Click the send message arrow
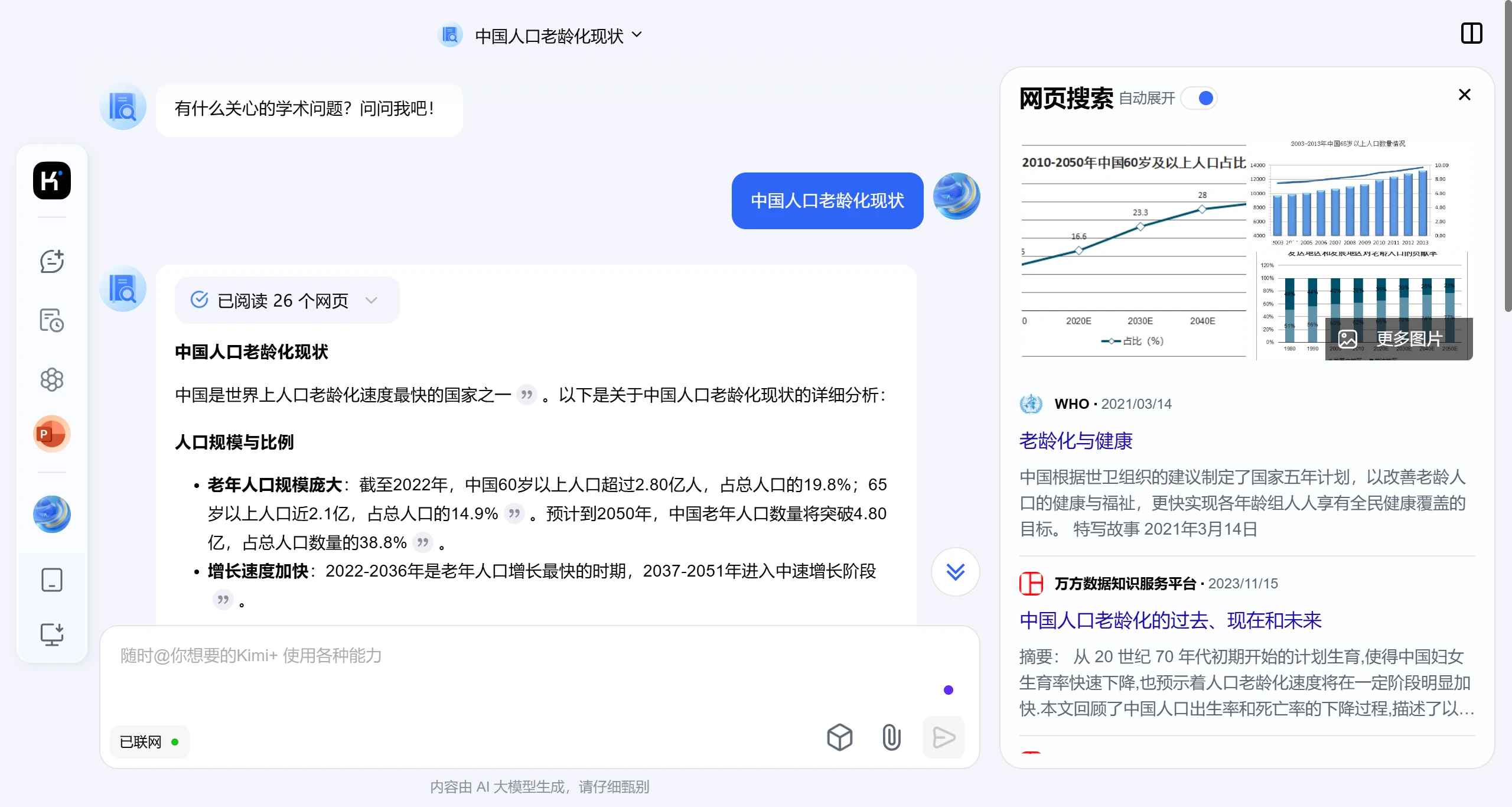 coord(943,737)
